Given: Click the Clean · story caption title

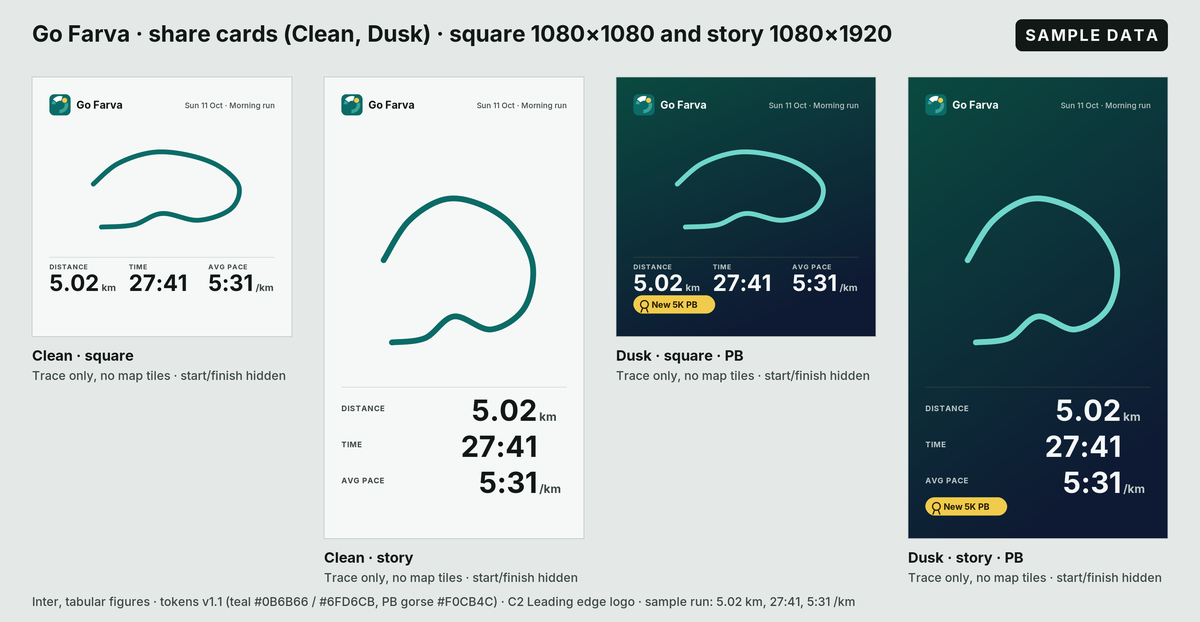Looking at the screenshot, I should (369, 557).
